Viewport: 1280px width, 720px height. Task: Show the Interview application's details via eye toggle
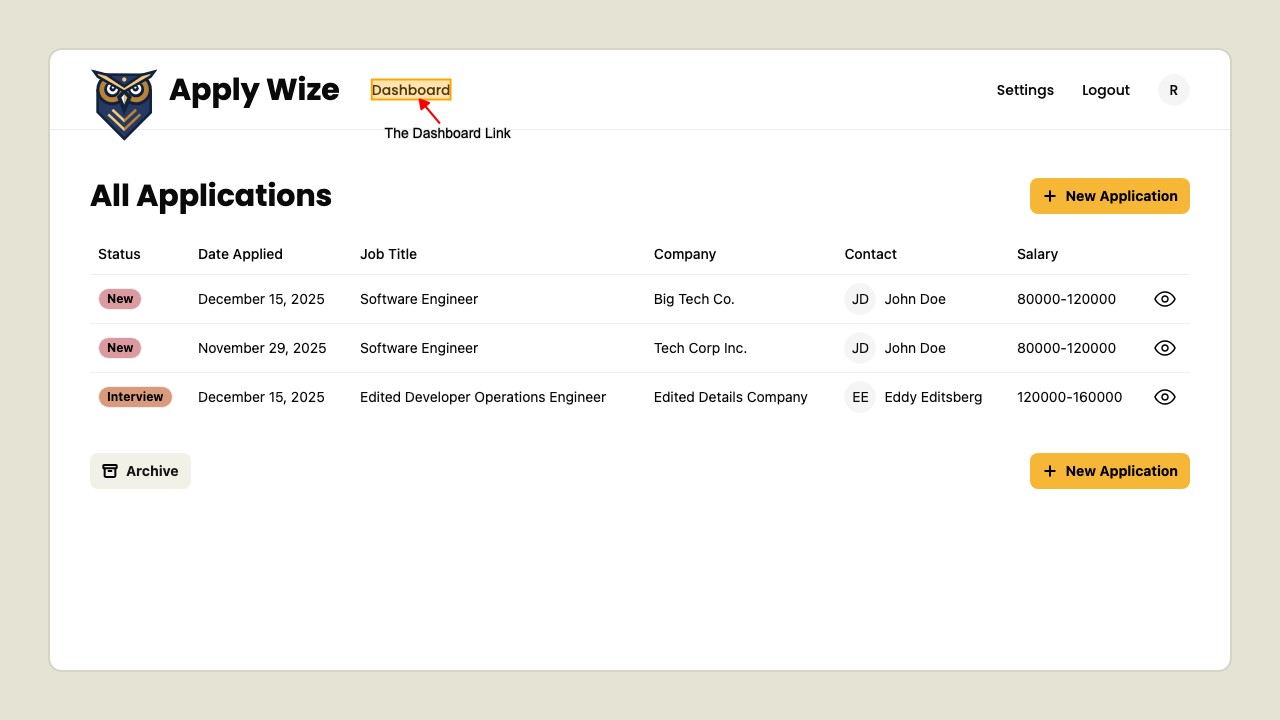click(x=1164, y=397)
